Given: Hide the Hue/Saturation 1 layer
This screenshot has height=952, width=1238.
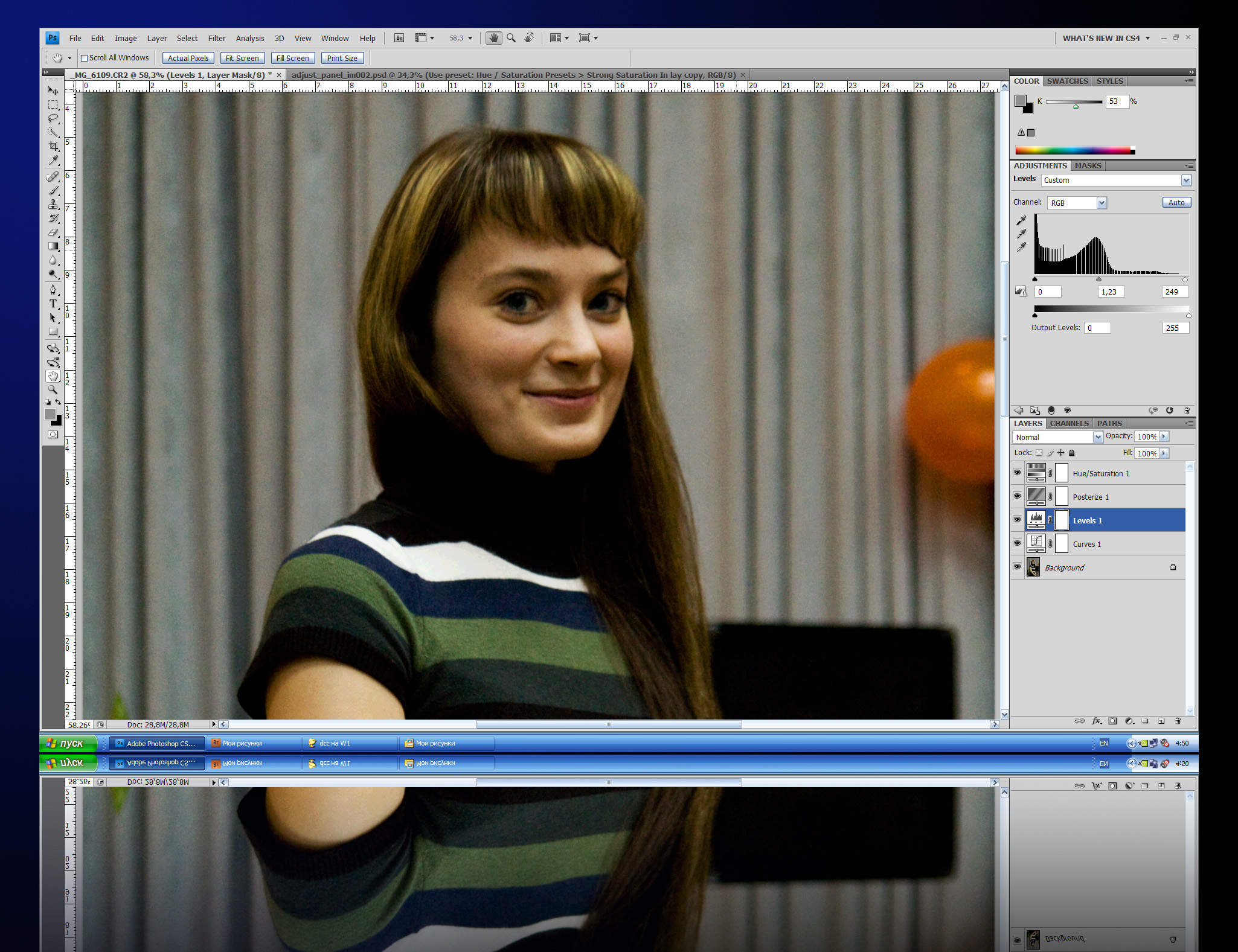Looking at the screenshot, I should click(x=1017, y=473).
